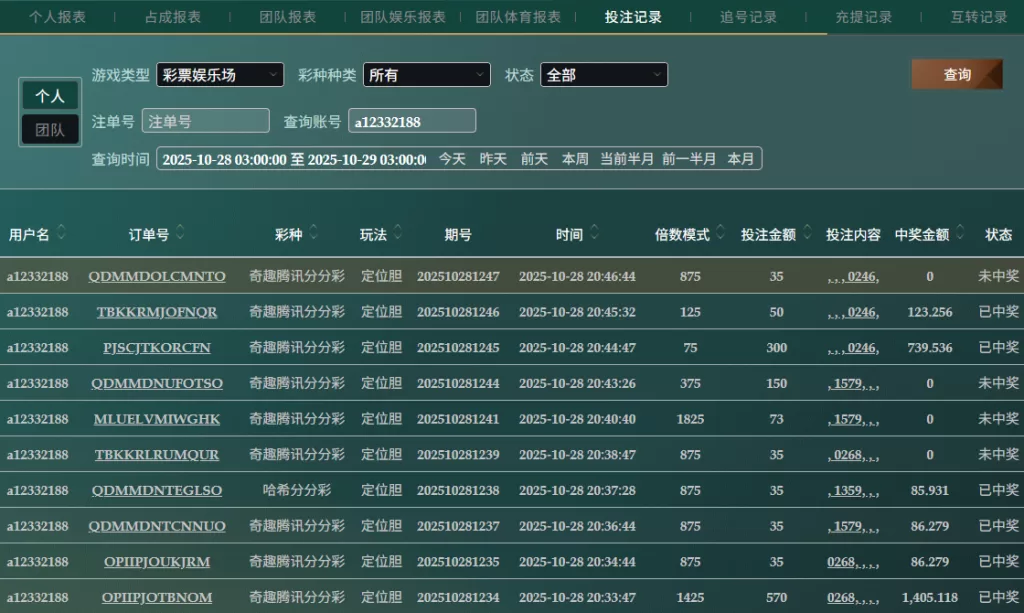Open the 团队报表 tab
Image resolution: width=1024 pixels, height=613 pixels.
coord(288,17)
